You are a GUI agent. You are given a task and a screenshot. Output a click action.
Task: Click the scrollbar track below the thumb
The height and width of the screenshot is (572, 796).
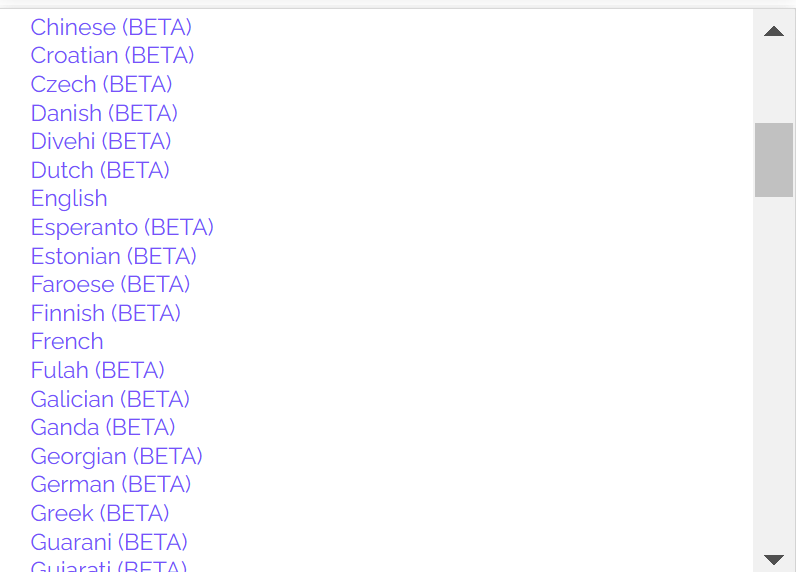pos(773,380)
